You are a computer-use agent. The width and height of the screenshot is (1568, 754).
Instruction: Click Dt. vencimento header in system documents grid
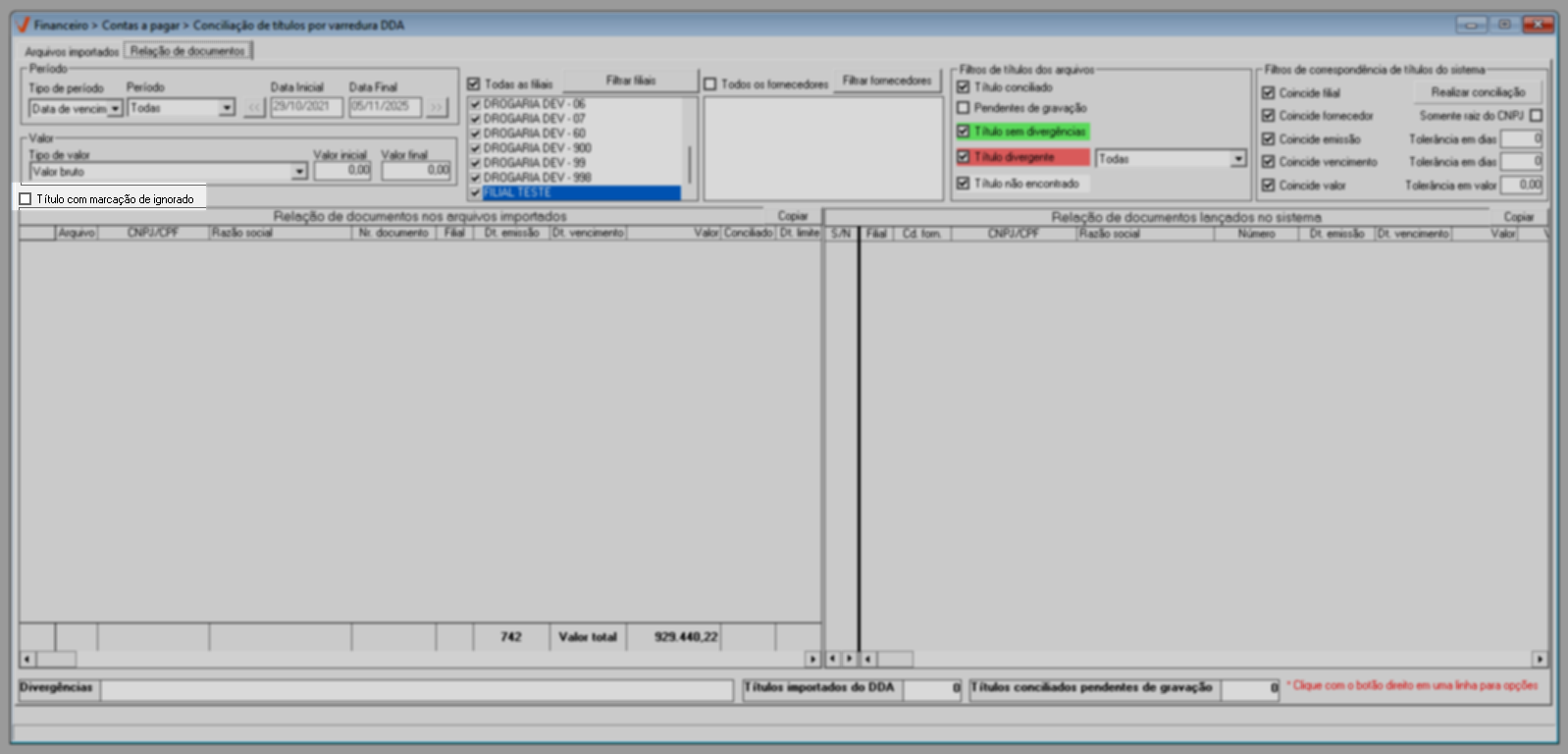pos(1413,234)
